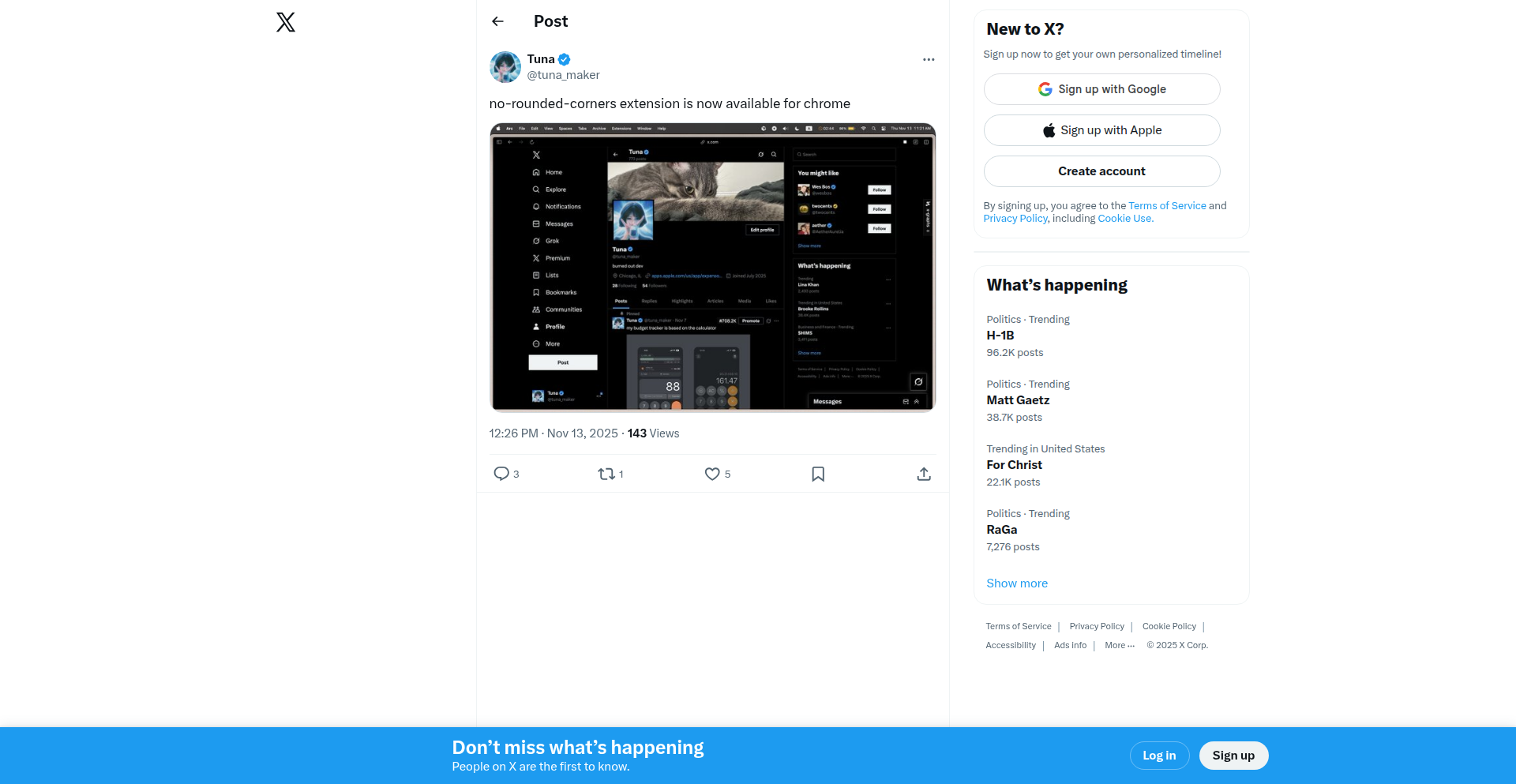Image resolution: width=1516 pixels, height=784 pixels.
Task: Go back using the arrow icon
Action: pos(497,21)
